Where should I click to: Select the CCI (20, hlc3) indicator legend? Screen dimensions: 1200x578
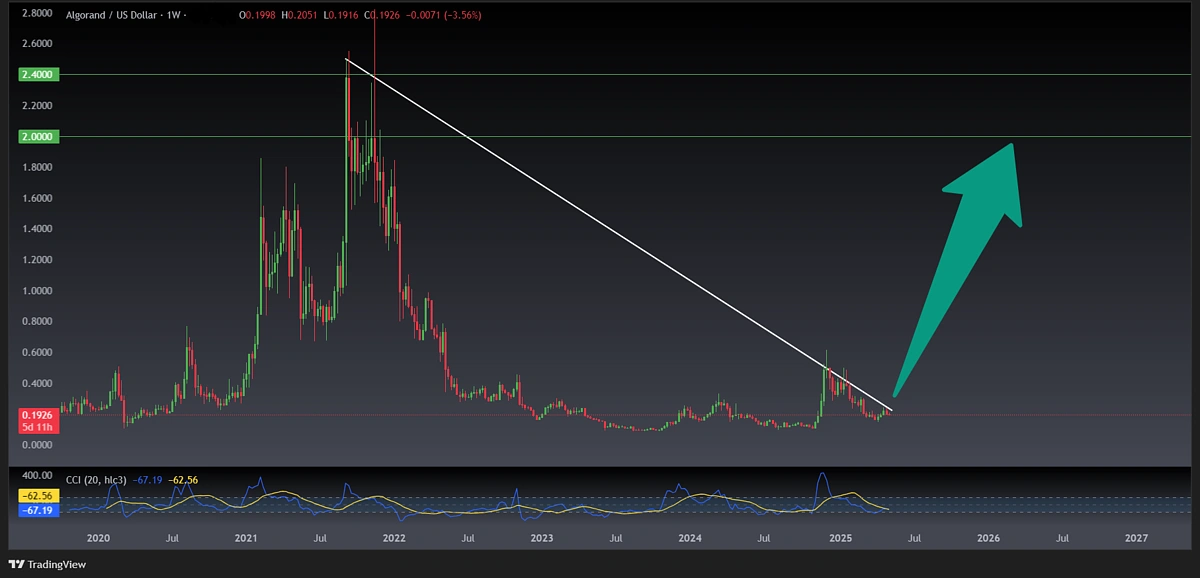pos(97,480)
